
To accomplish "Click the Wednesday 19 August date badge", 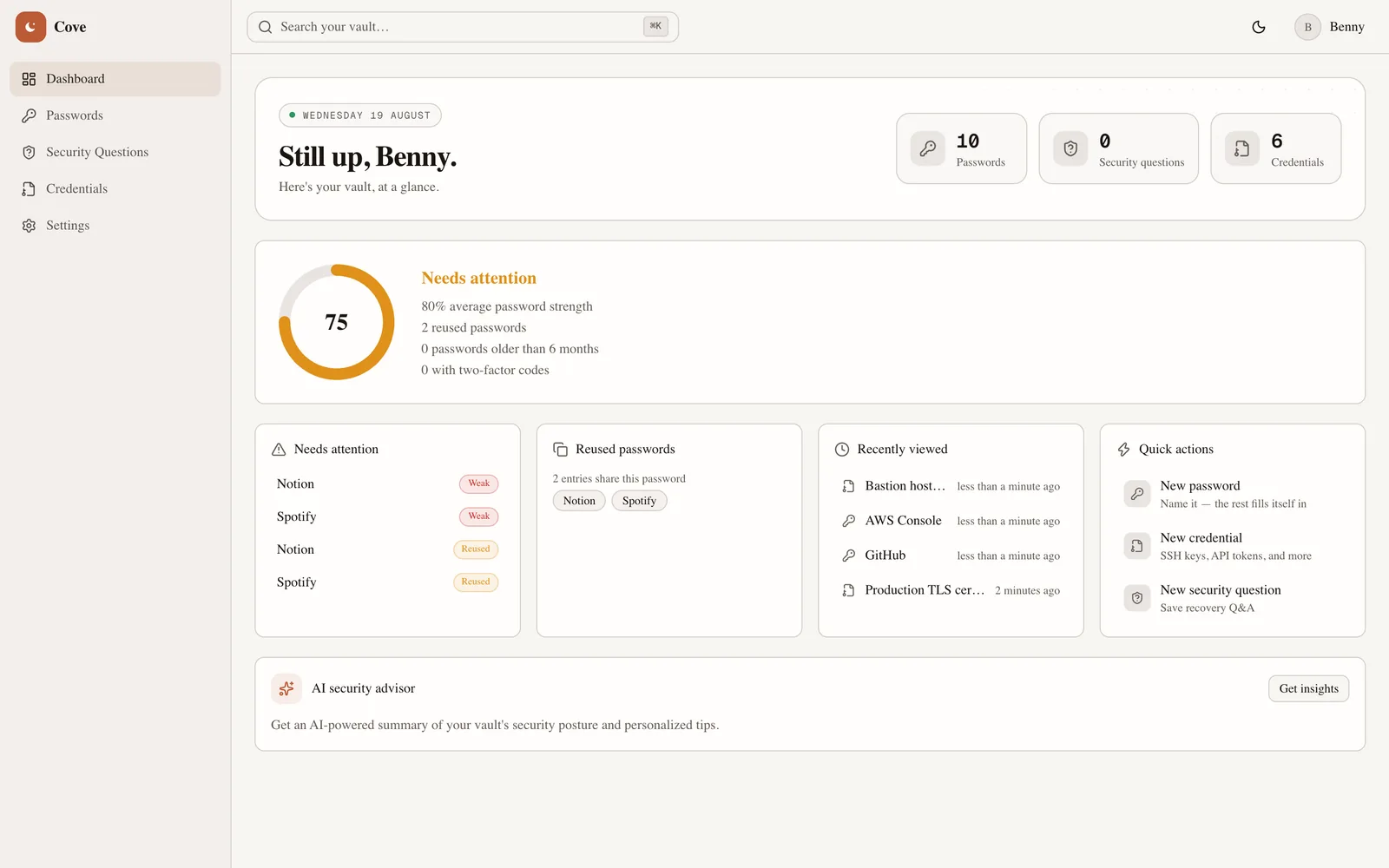I will click(x=360, y=115).
